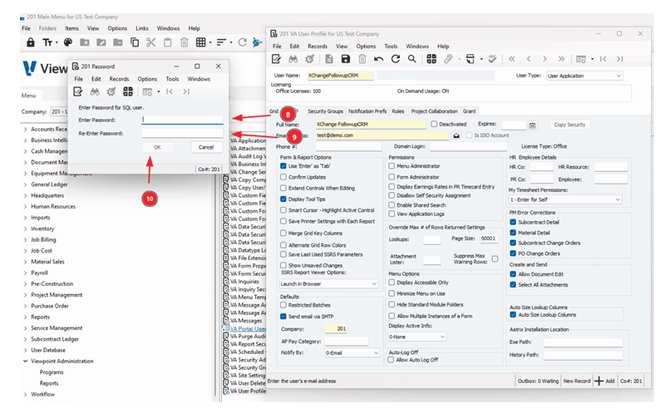670x413 pixels.
Task: Toggle the Display Tool Tips checkbox
Action: (283, 199)
